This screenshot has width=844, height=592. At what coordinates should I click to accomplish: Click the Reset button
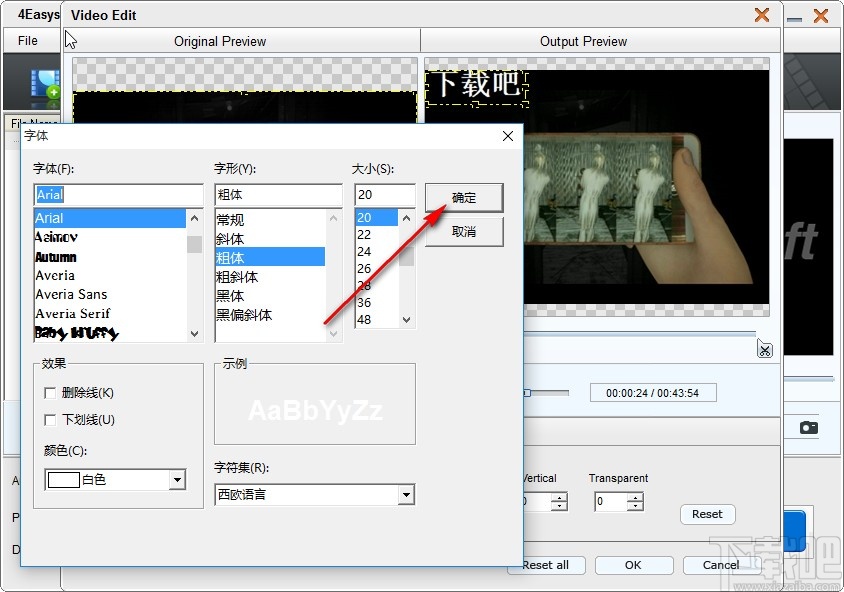tap(707, 514)
